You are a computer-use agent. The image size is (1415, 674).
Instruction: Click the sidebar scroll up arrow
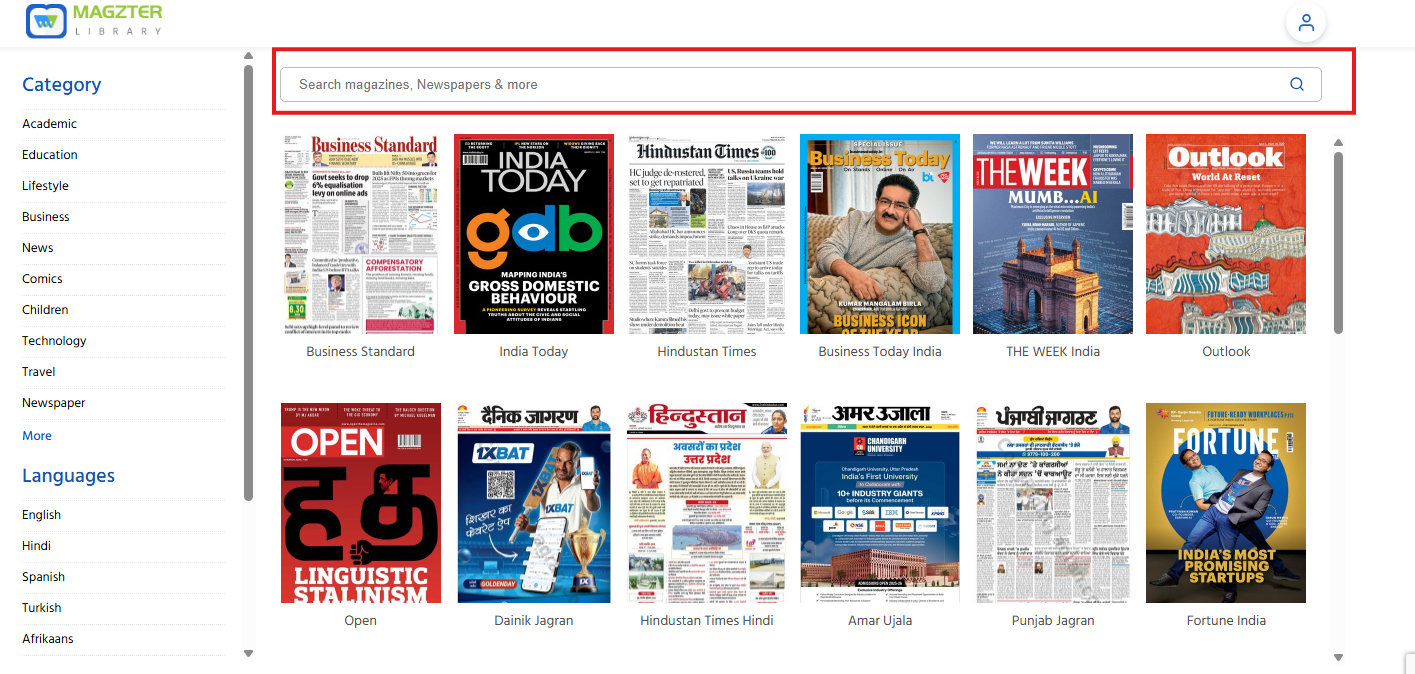coord(248,56)
